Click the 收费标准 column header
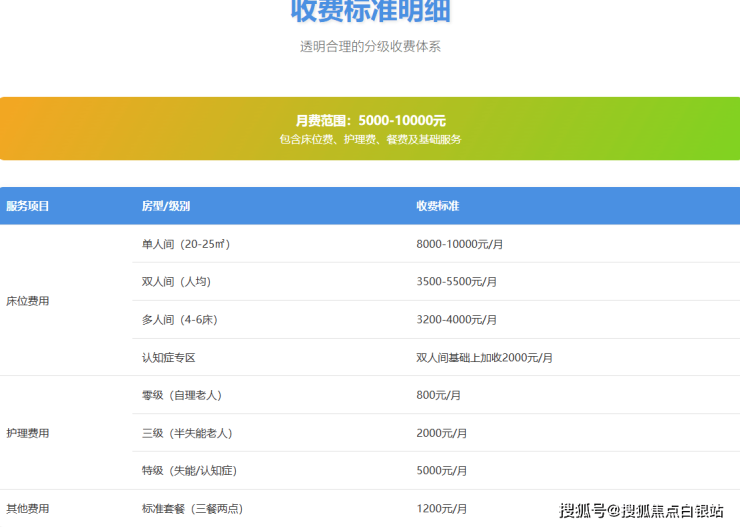The height and width of the screenshot is (527, 740). click(x=438, y=206)
